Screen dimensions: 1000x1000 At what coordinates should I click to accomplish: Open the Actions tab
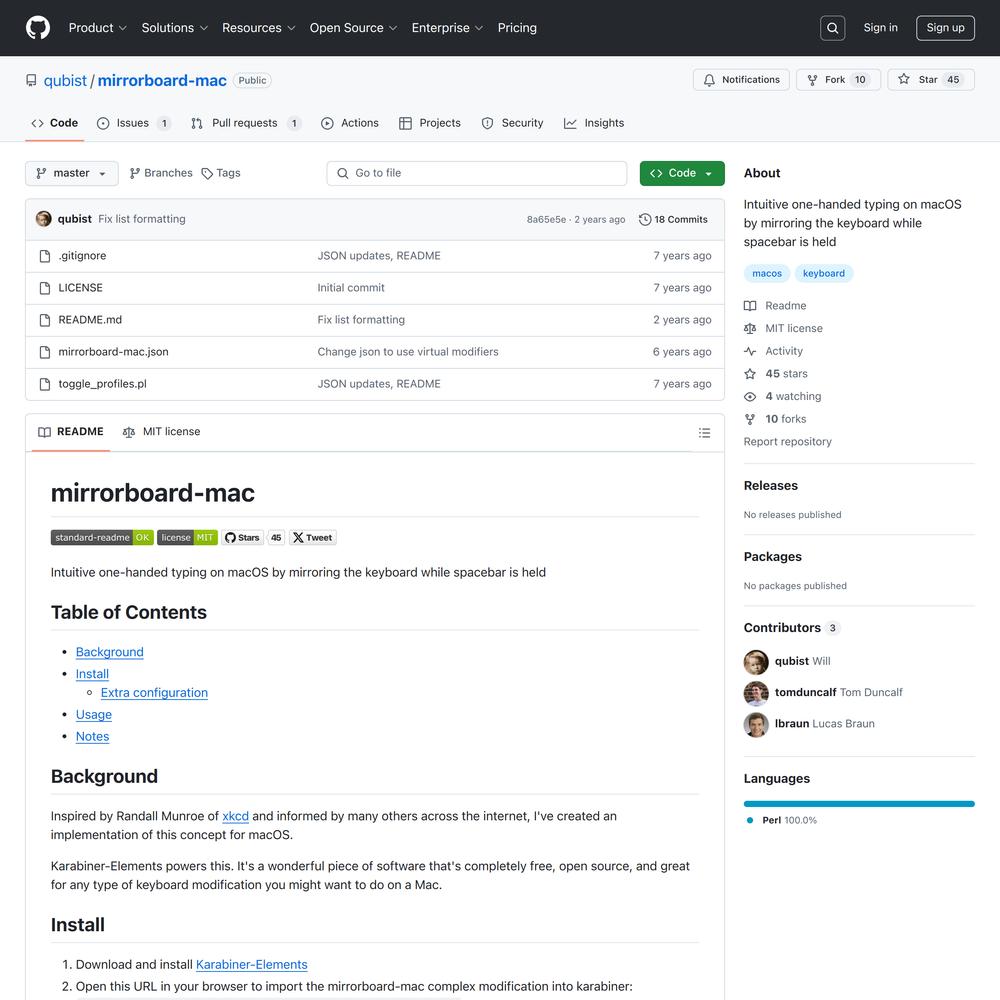(349, 123)
